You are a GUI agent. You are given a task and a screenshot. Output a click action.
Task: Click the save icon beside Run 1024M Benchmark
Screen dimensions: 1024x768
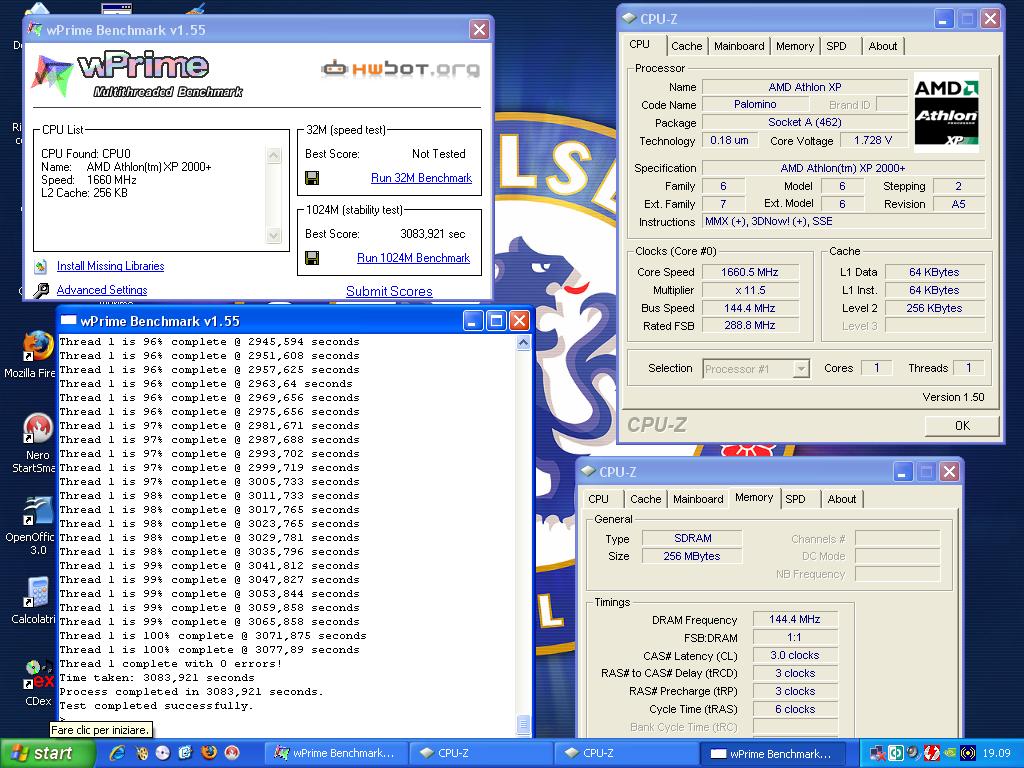click(312, 258)
